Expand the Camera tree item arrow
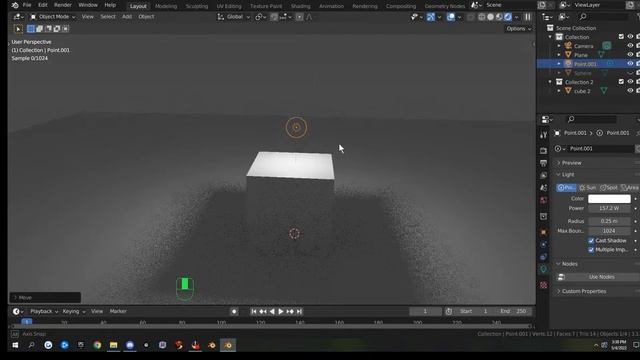Screen dimensions: 640x360 pos(559,46)
